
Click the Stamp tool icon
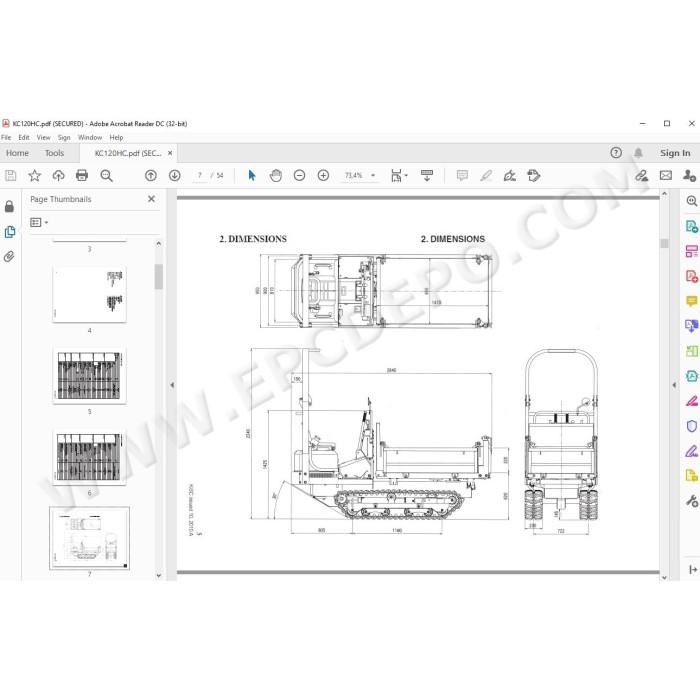tap(533, 175)
